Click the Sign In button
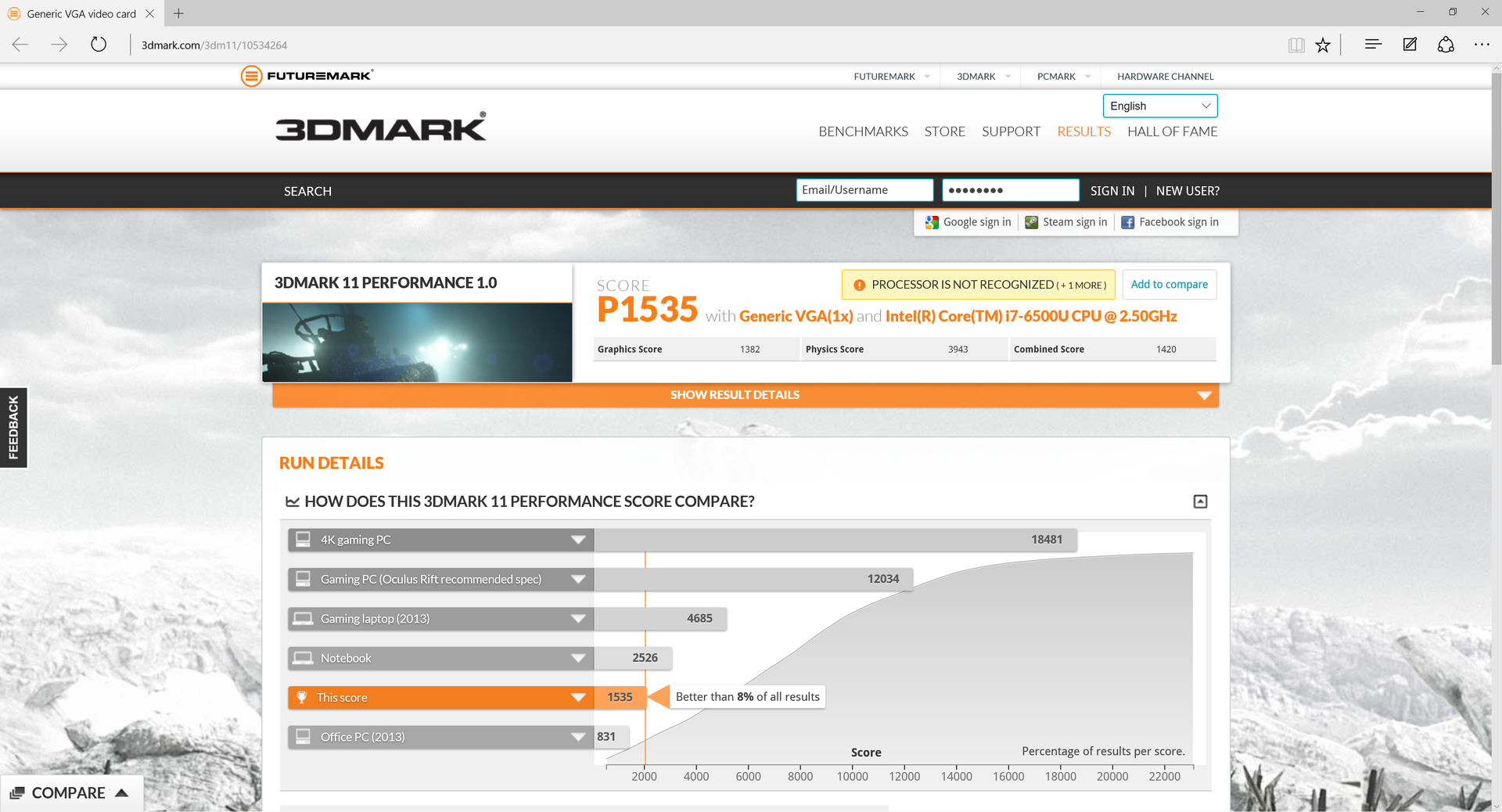The image size is (1502, 812). [x=1112, y=191]
